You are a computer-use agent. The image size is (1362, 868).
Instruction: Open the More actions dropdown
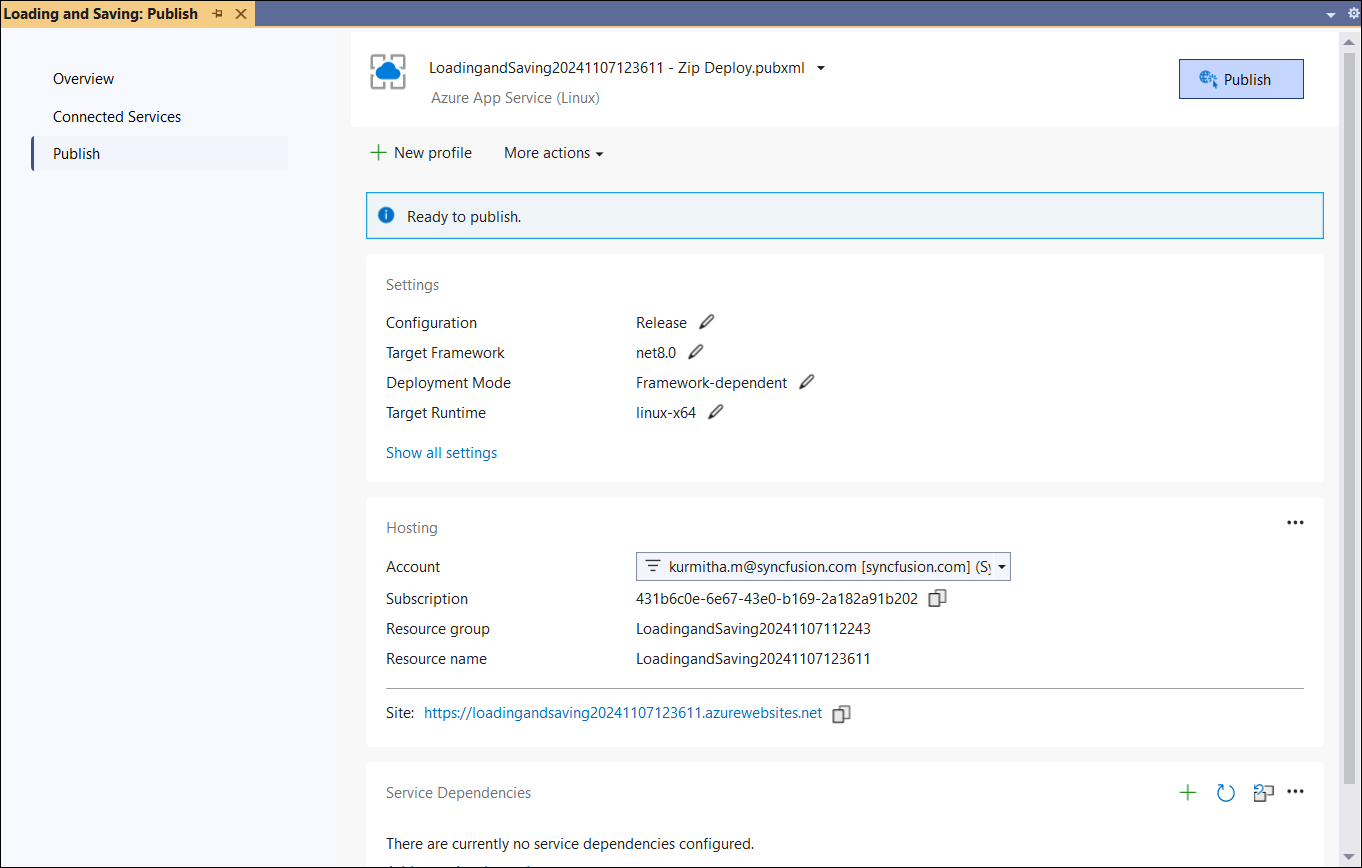pyautogui.click(x=553, y=153)
